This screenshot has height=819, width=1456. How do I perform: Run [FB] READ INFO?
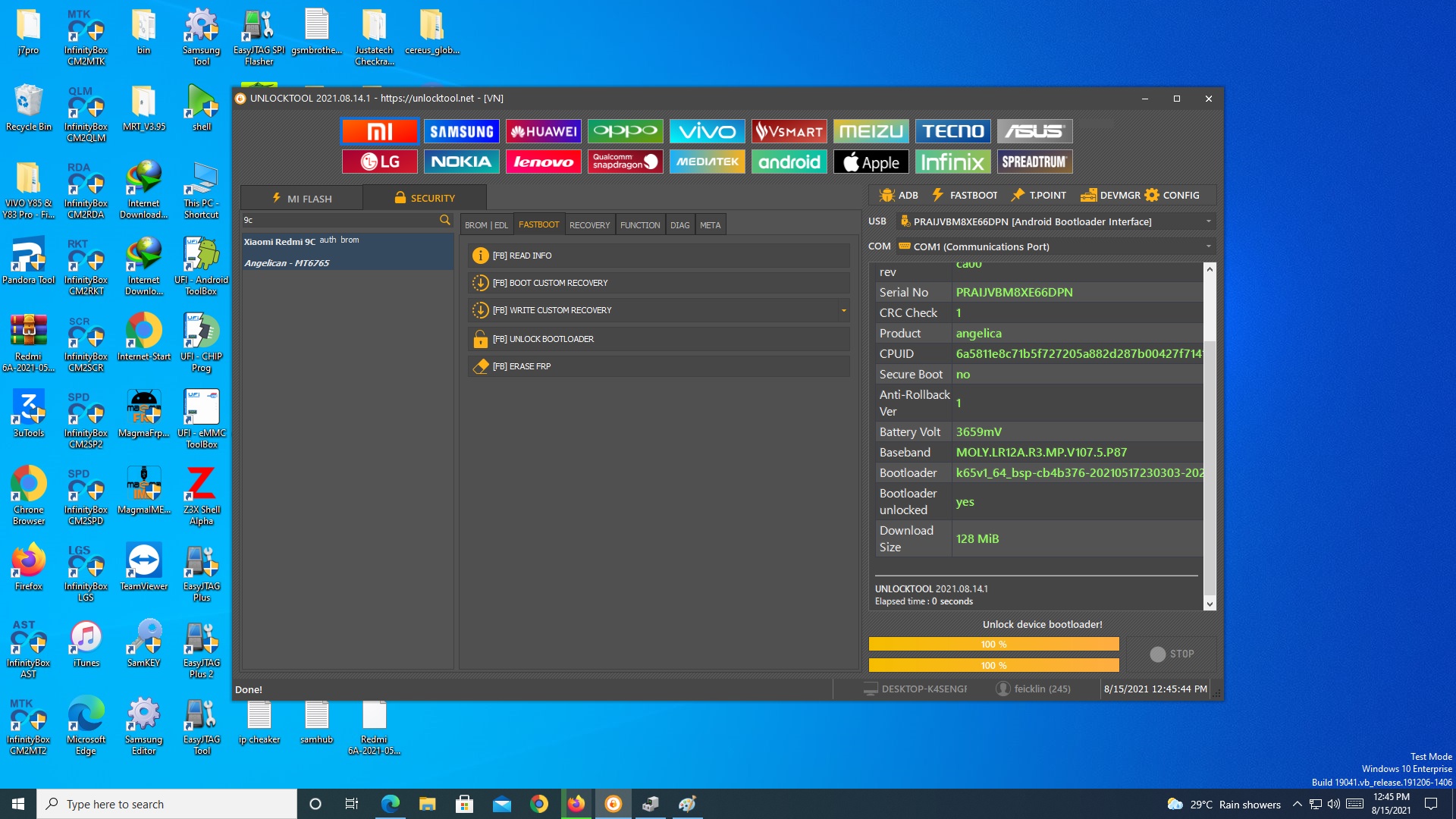tap(658, 256)
